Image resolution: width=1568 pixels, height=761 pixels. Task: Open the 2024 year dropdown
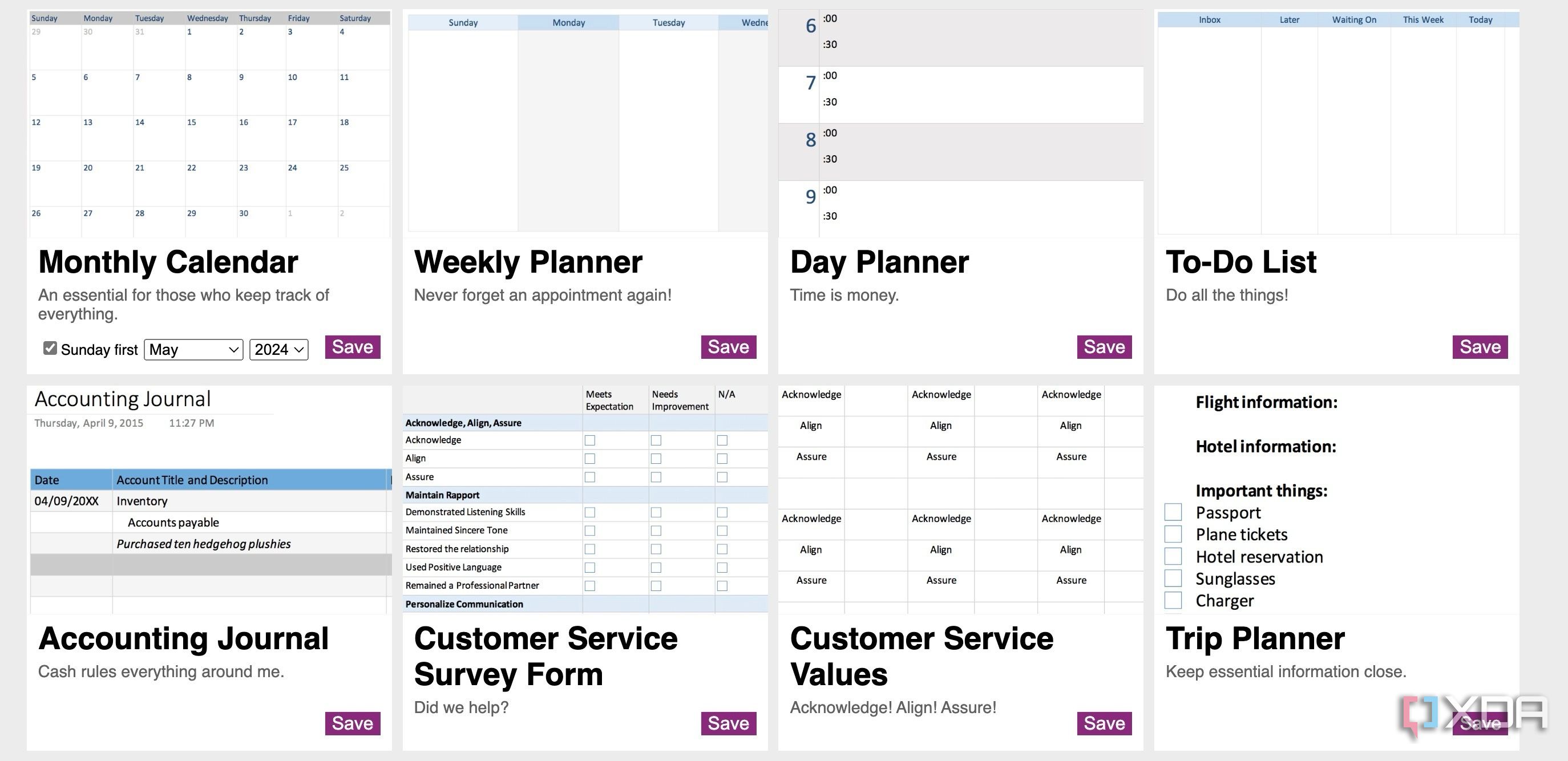279,349
